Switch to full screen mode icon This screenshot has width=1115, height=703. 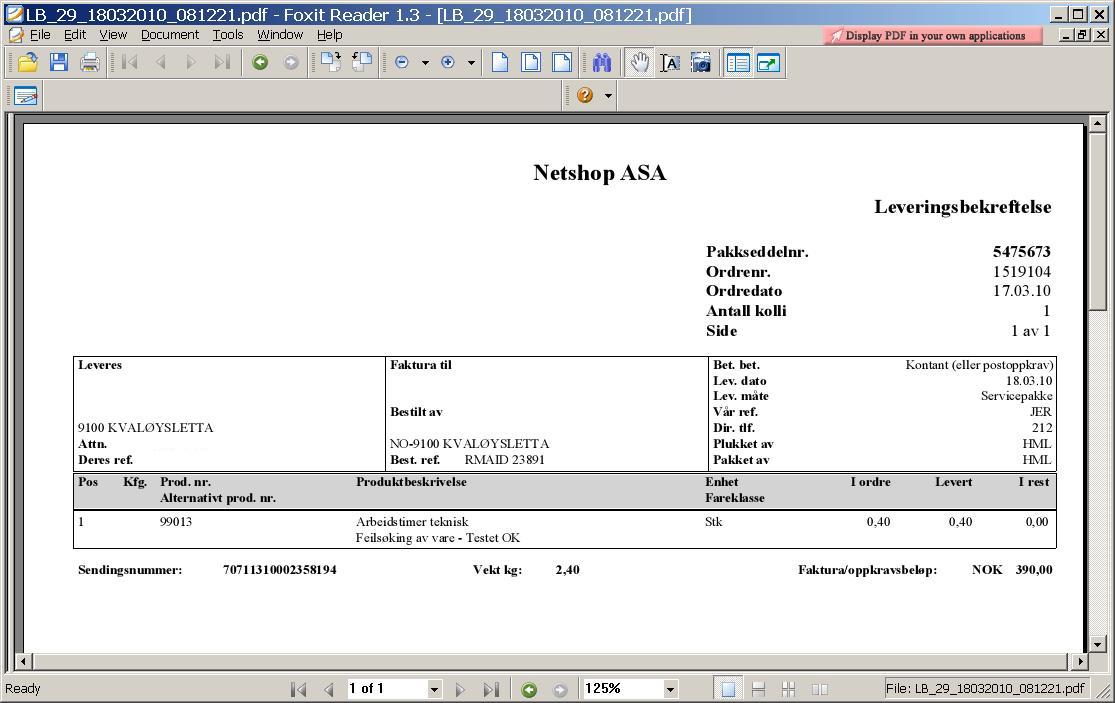(x=769, y=63)
